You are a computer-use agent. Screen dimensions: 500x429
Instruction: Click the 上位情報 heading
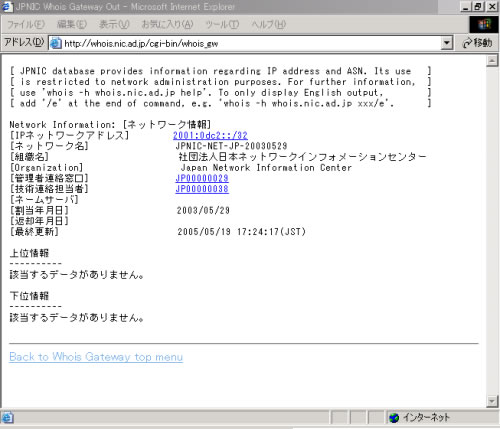29,253
